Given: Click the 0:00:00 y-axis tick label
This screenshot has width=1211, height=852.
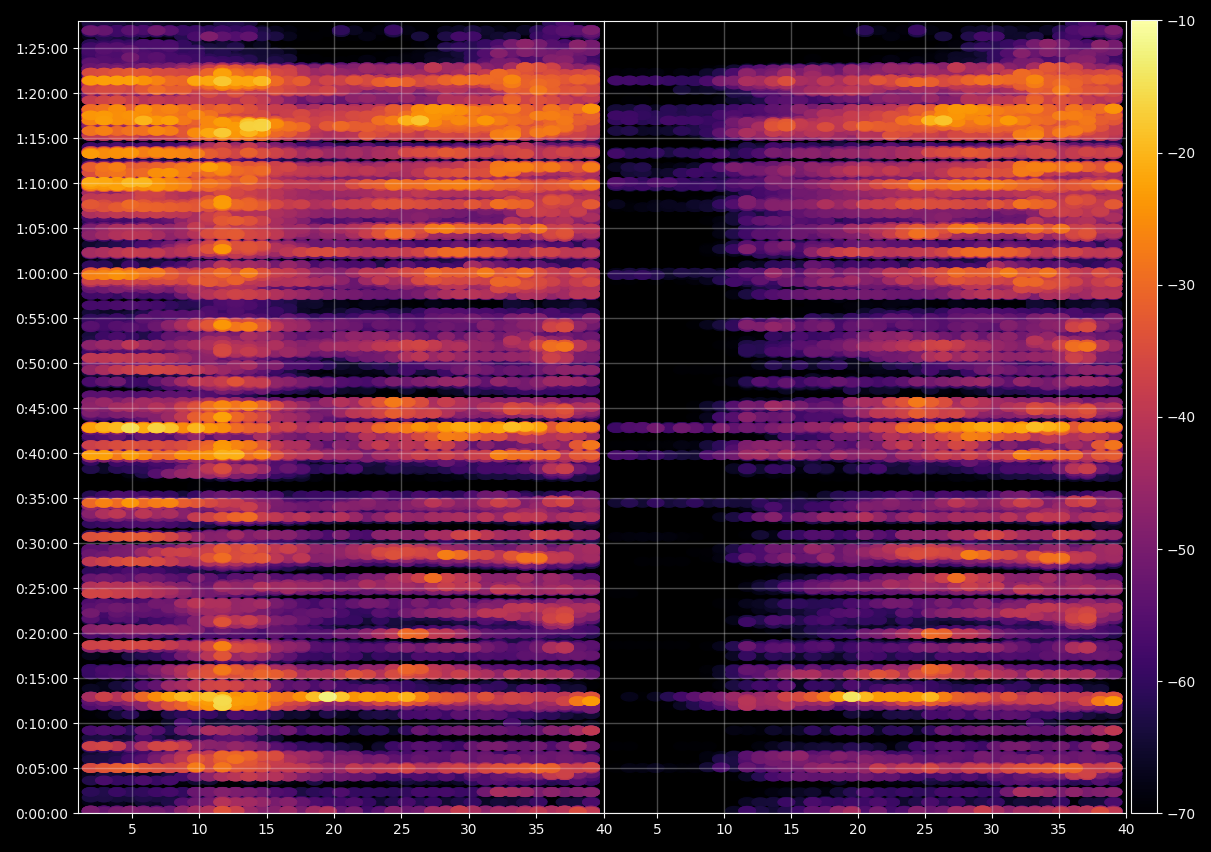Looking at the screenshot, I should click(42, 813).
